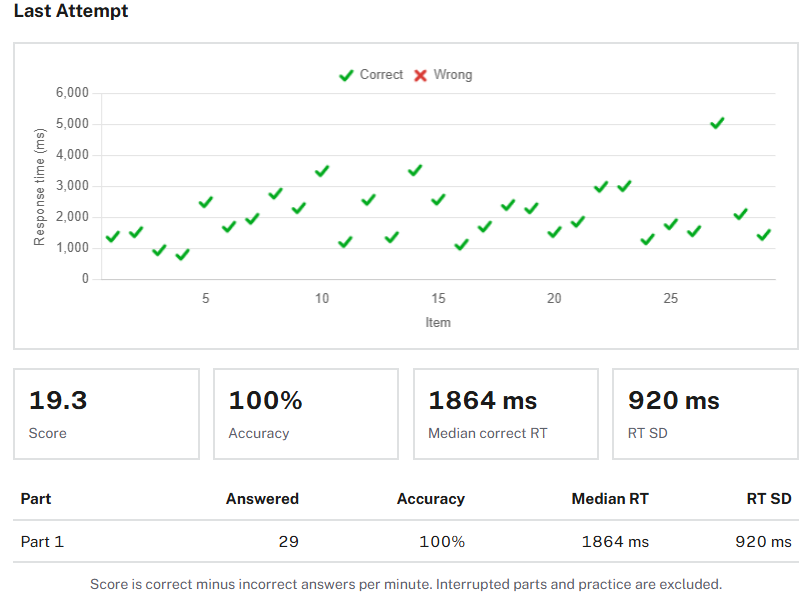Image resolution: width=806 pixels, height=611 pixels.
Task: Click the '25' x-axis tick label
Action: coord(670,299)
